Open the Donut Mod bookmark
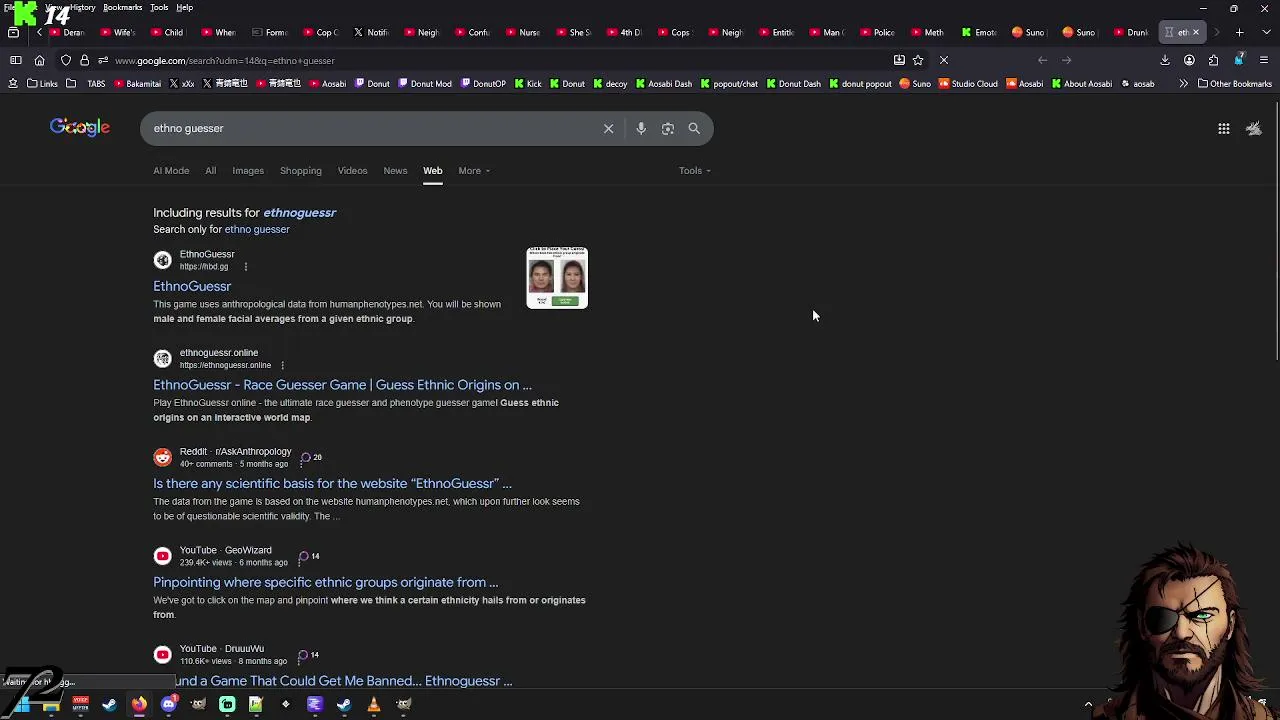The width and height of the screenshot is (1280, 720). [x=424, y=84]
